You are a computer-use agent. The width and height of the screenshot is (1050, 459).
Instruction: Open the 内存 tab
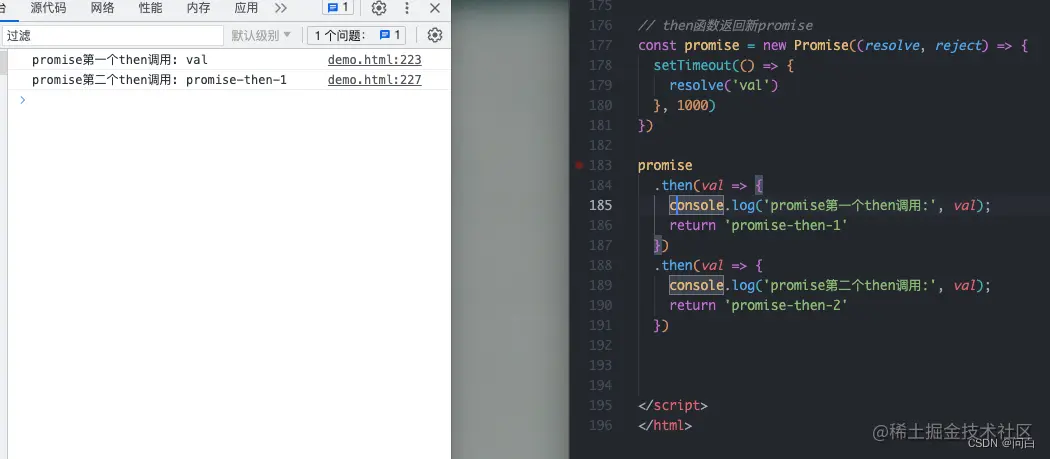[x=198, y=8]
